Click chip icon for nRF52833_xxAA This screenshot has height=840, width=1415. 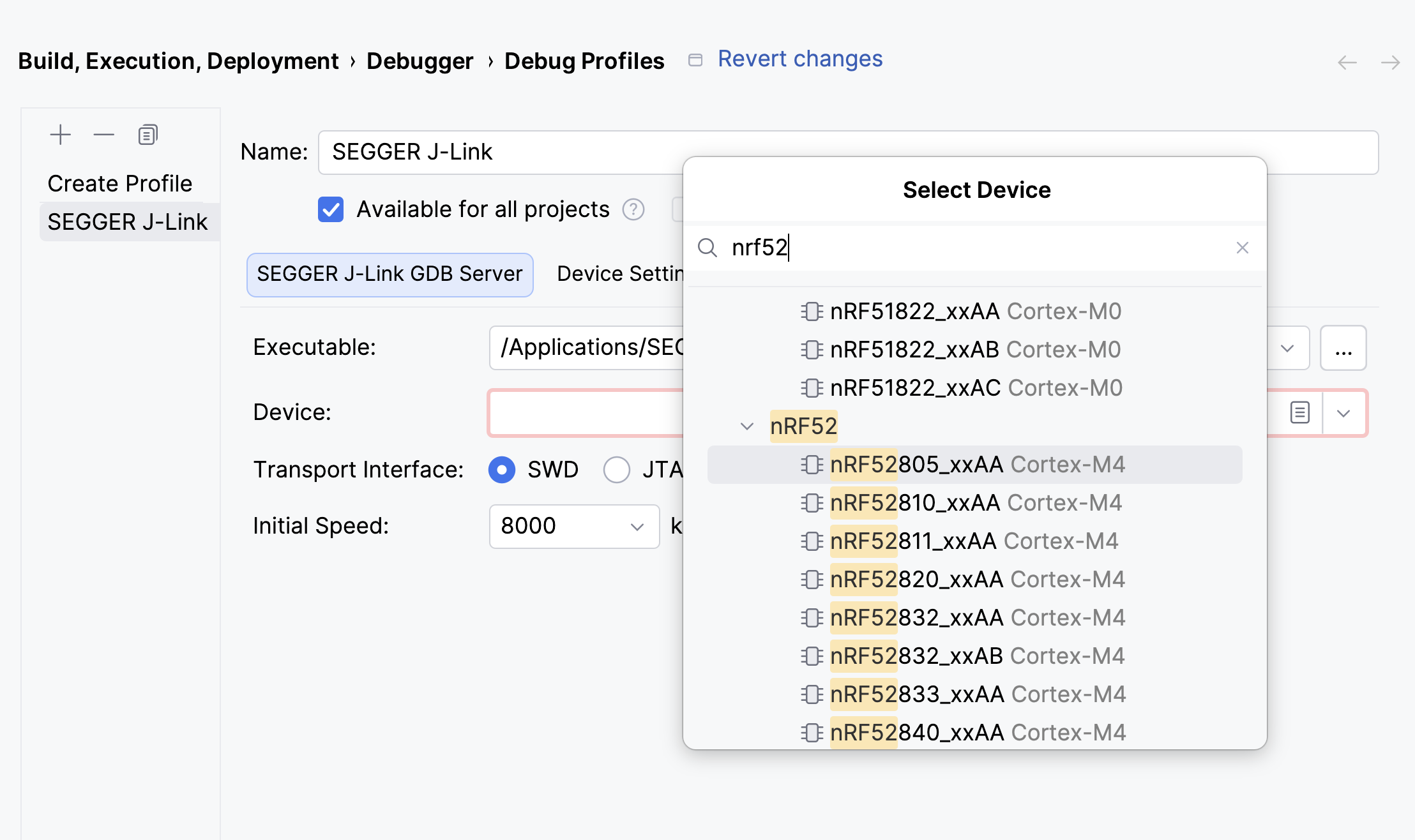coord(812,694)
